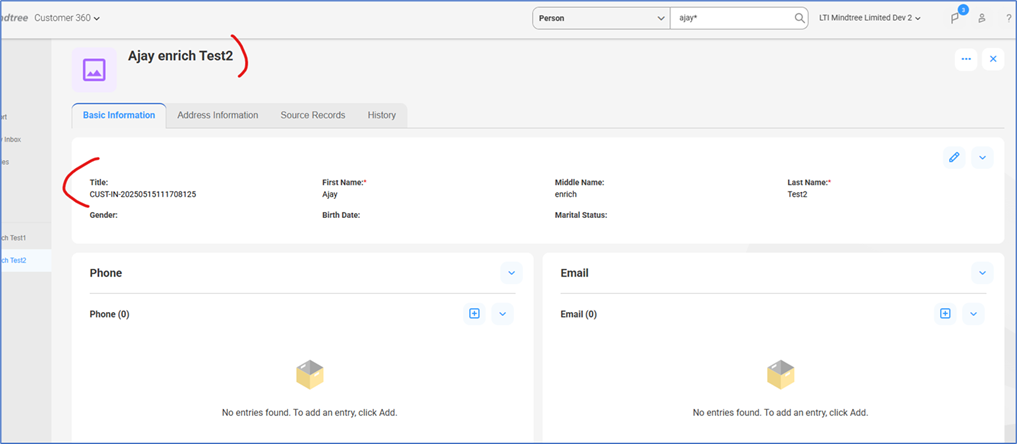Collapse the Email section chevron

pyautogui.click(x=982, y=273)
